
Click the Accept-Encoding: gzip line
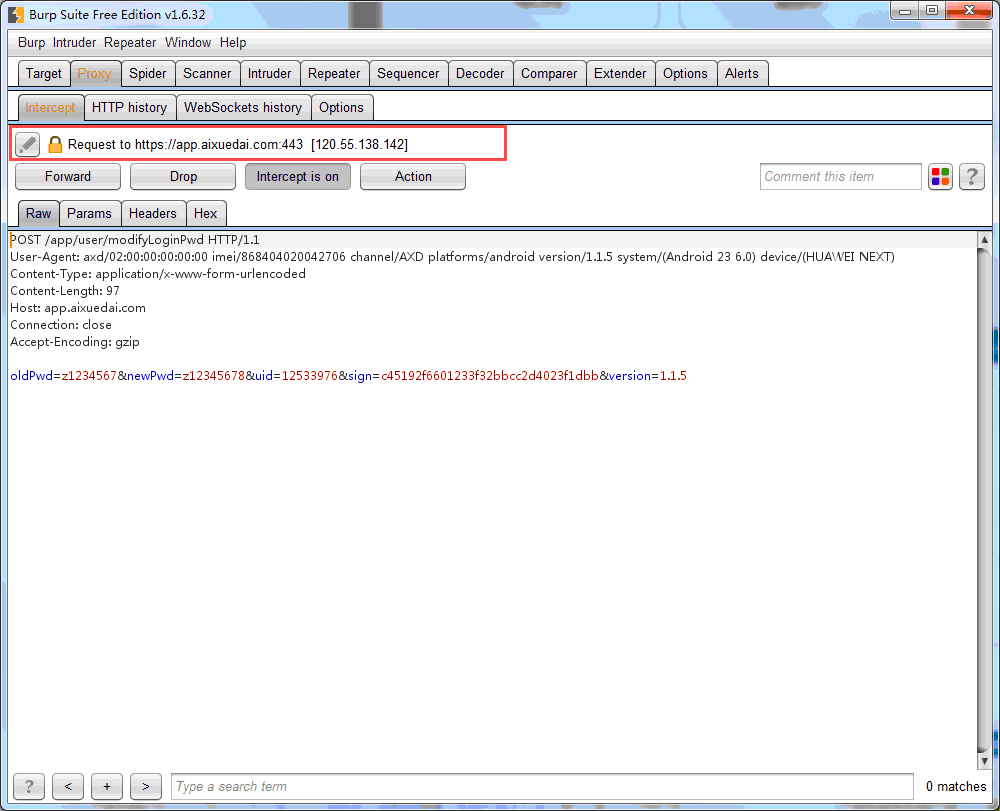click(x=75, y=342)
